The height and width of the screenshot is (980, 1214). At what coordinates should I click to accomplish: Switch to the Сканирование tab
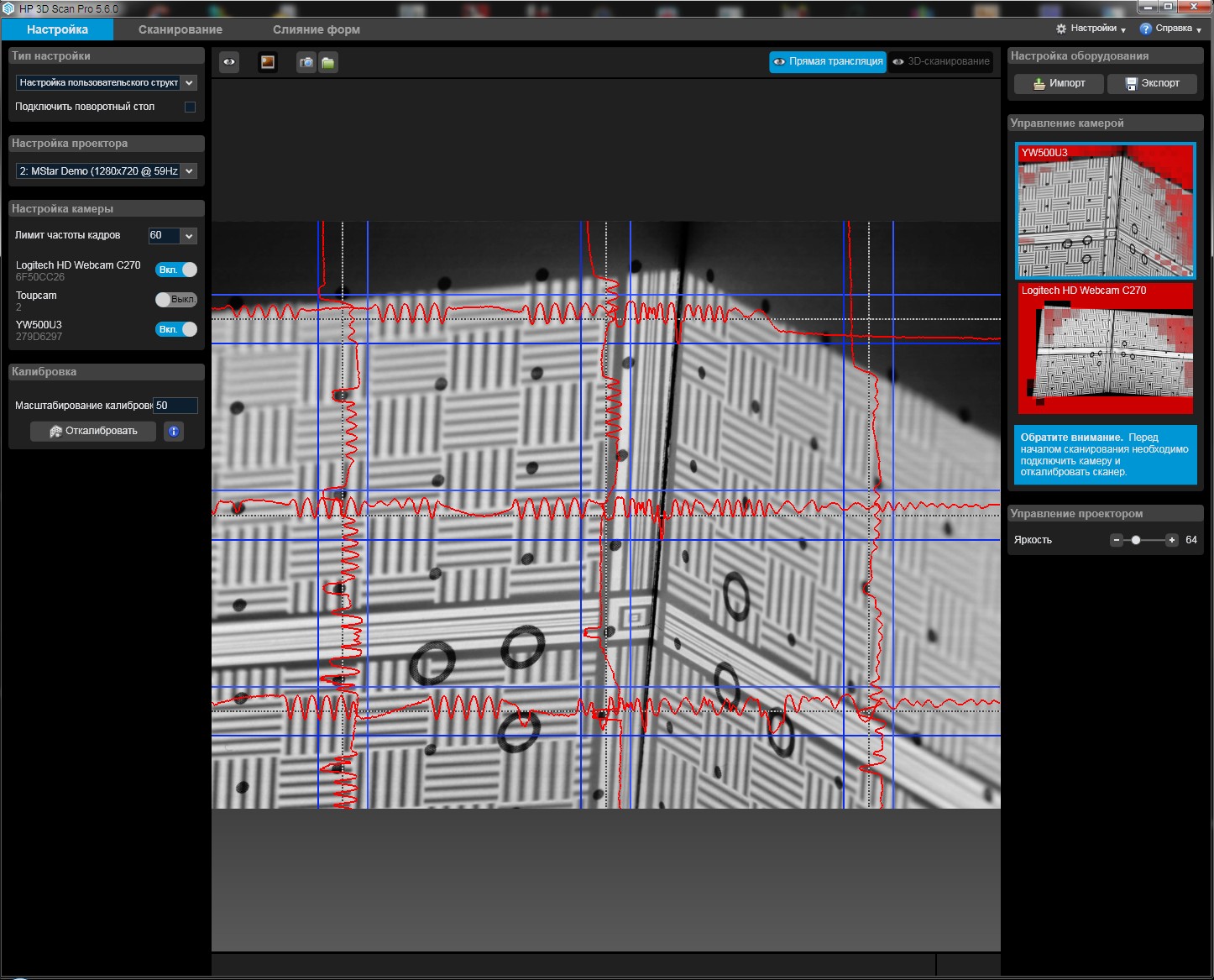[x=180, y=29]
